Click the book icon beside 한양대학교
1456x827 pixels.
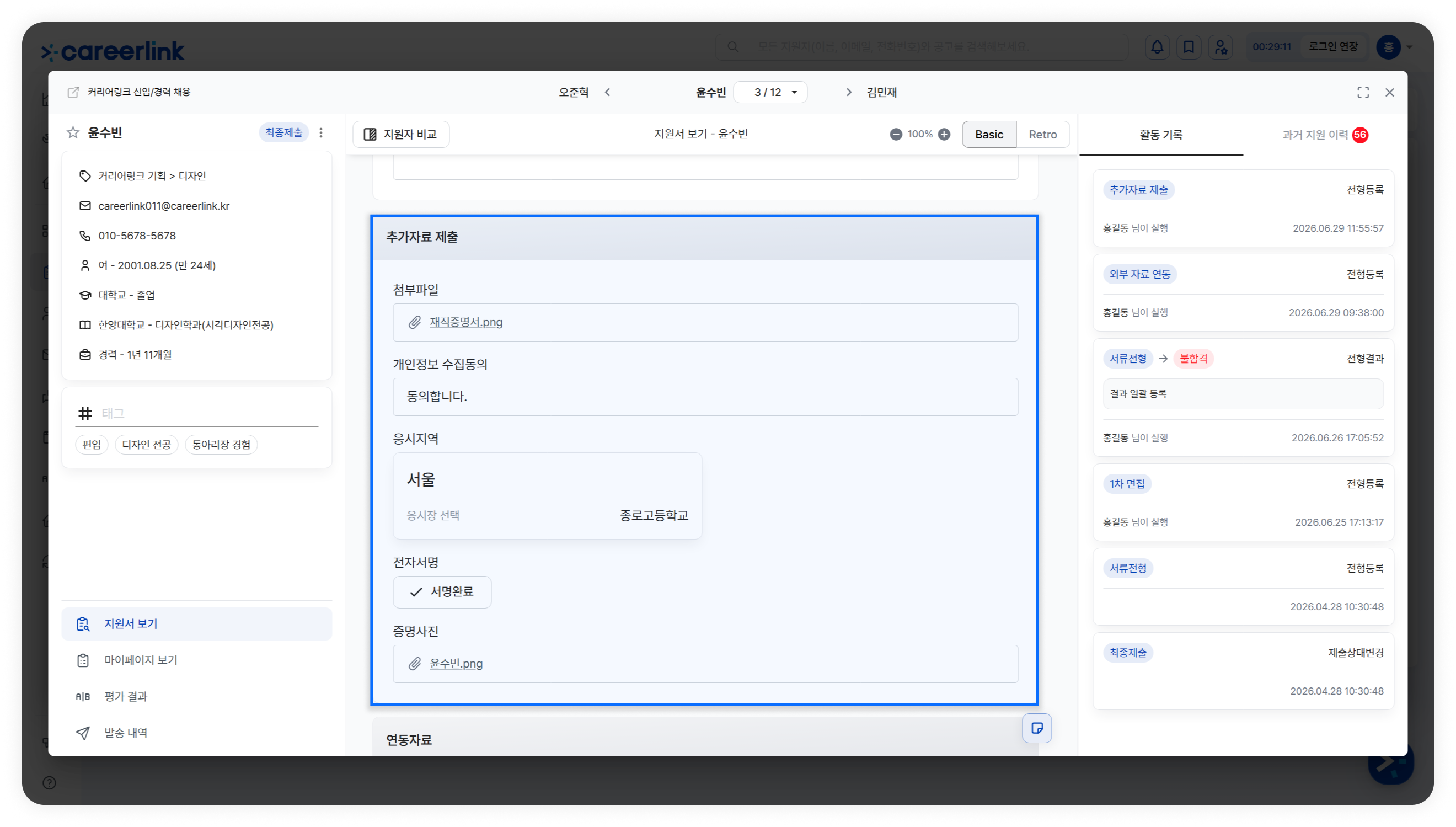(x=85, y=325)
